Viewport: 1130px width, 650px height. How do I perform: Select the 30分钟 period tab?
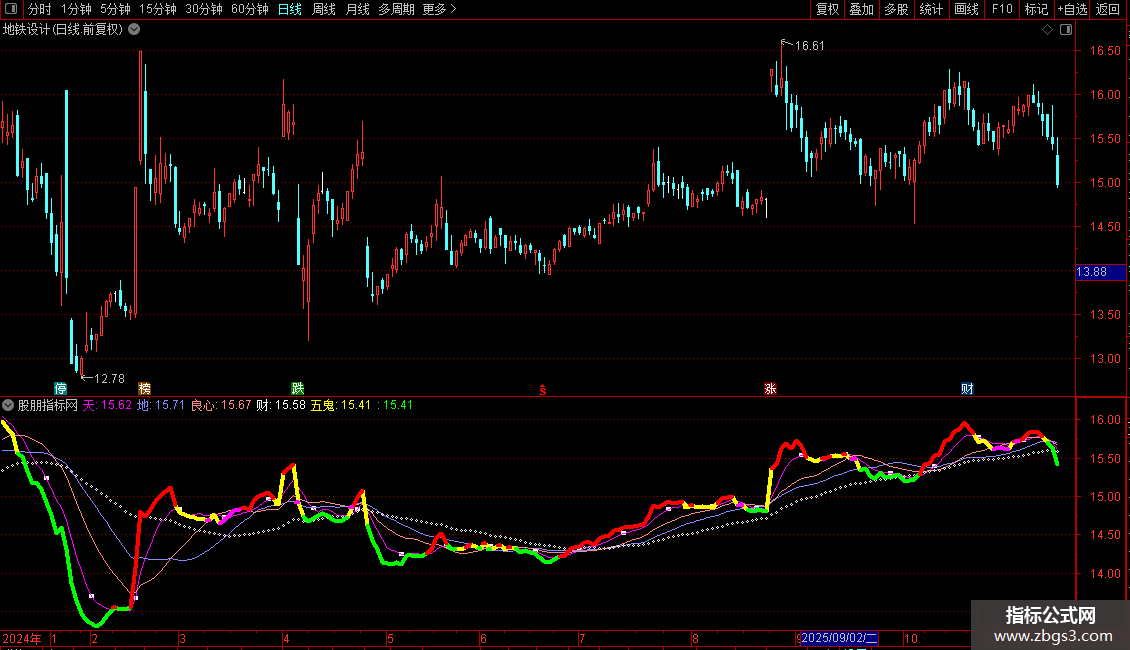[204, 9]
